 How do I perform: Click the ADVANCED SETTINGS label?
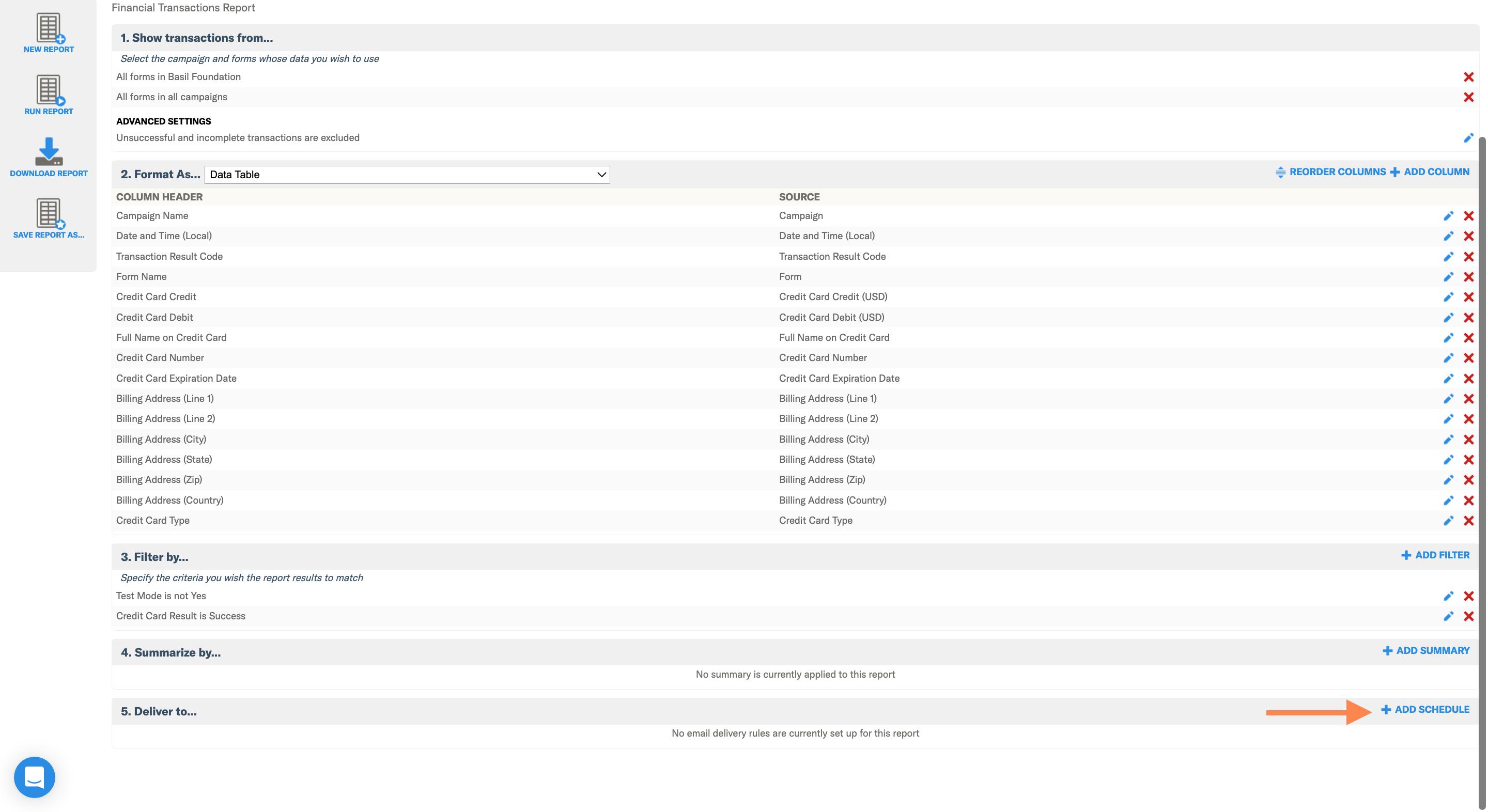click(163, 121)
